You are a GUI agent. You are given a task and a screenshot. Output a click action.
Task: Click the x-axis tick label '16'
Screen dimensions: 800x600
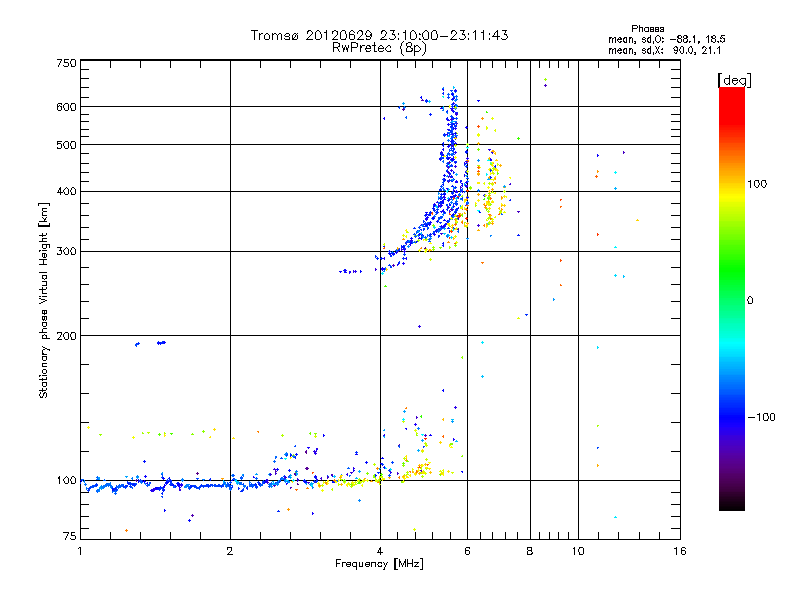tap(680, 551)
